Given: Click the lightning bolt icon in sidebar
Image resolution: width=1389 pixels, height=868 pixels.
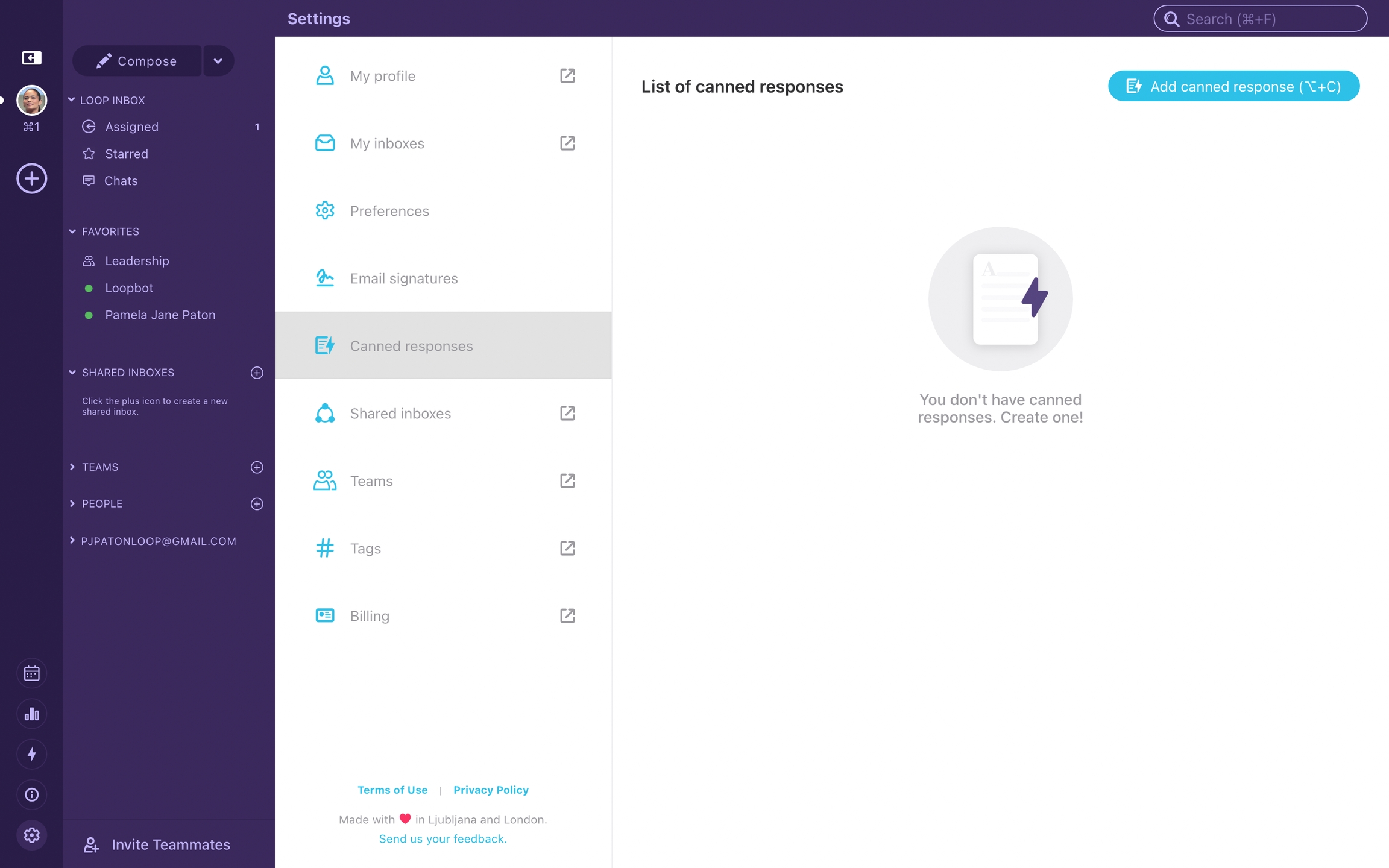Looking at the screenshot, I should 31,754.
